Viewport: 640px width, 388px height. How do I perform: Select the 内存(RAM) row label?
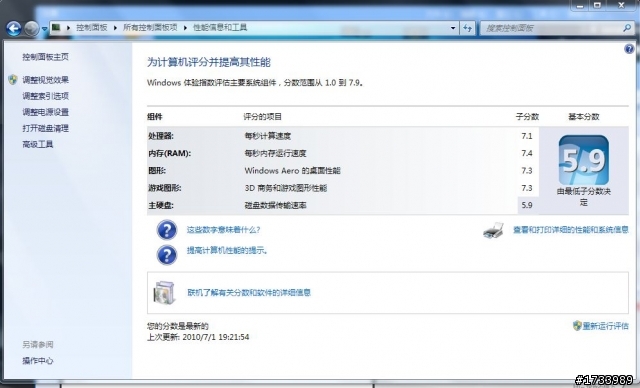(169, 153)
